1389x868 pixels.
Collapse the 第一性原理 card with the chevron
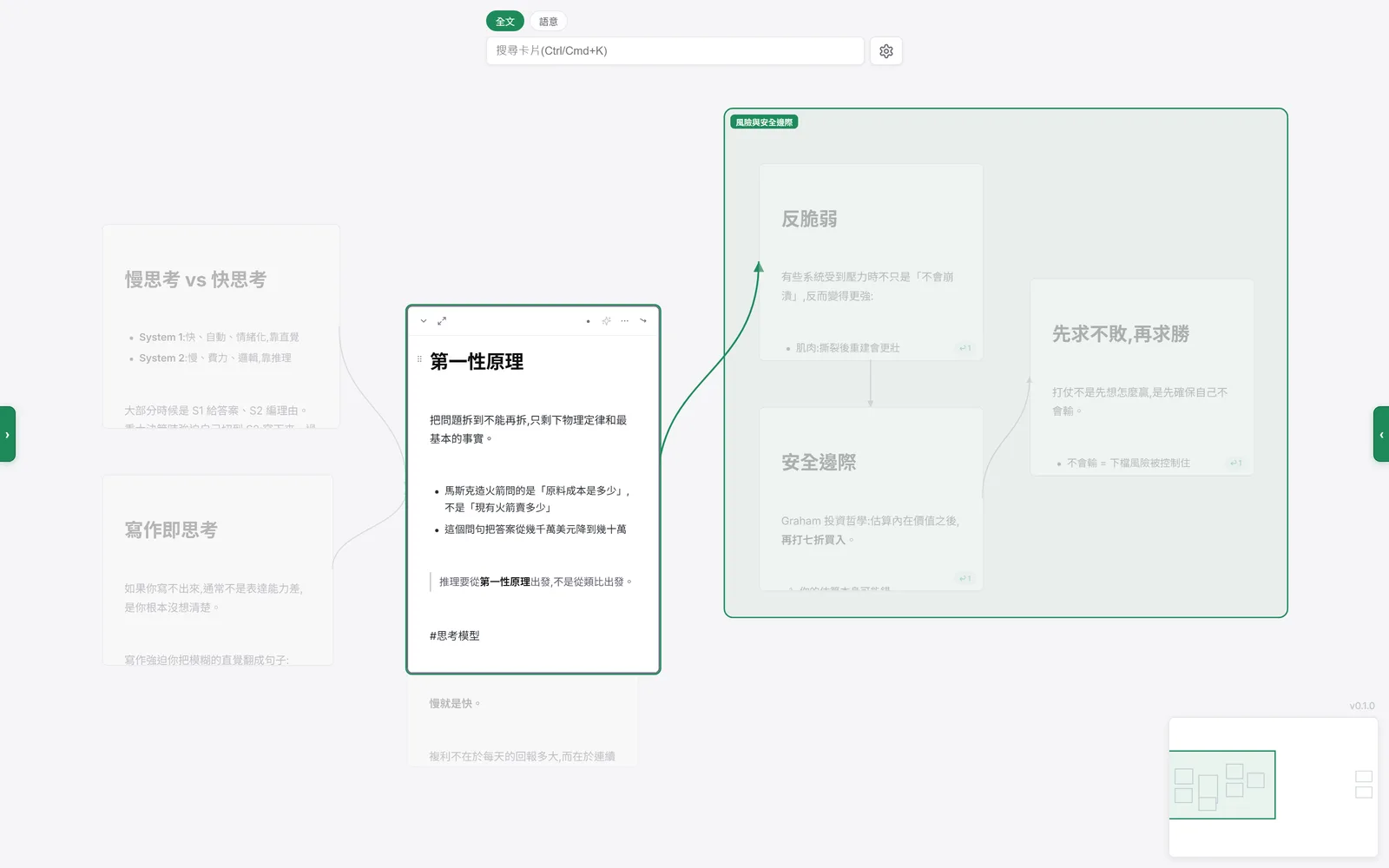(x=424, y=321)
